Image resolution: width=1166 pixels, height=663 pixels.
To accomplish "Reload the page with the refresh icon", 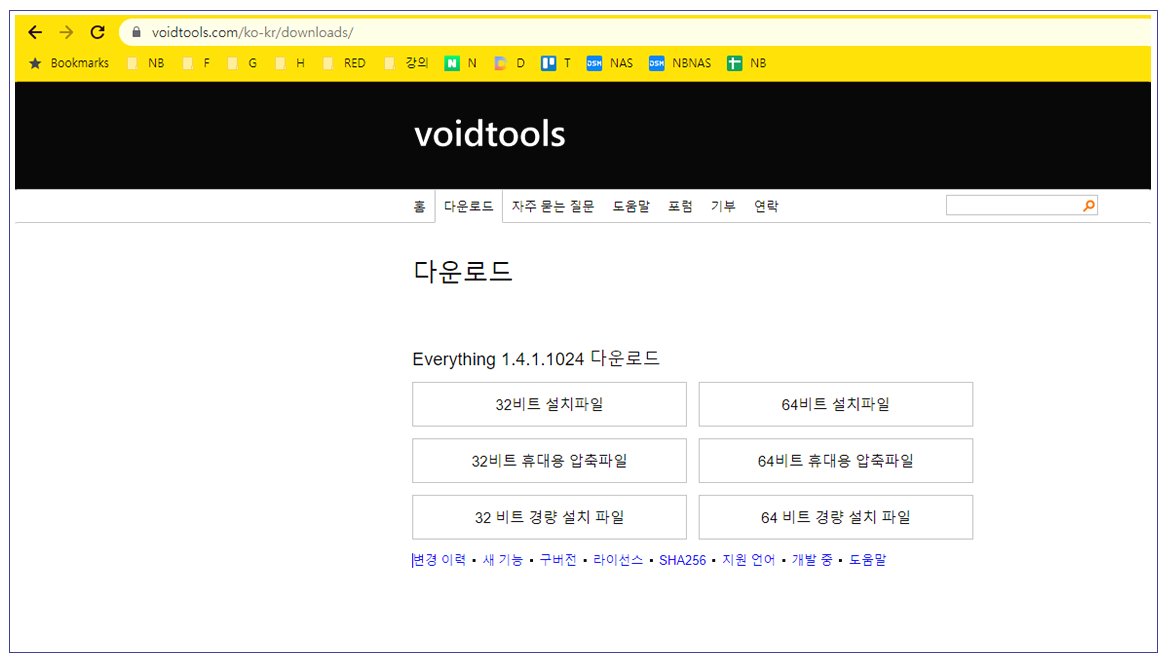I will coord(97,32).
